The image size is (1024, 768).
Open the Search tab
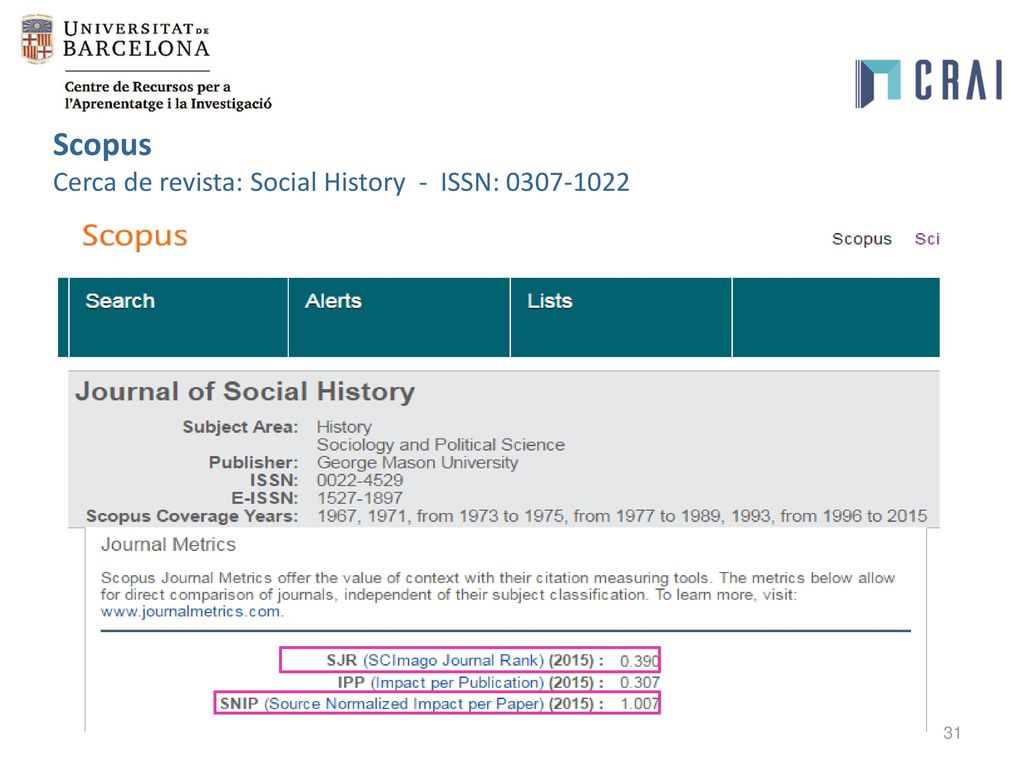pos(178,317)
